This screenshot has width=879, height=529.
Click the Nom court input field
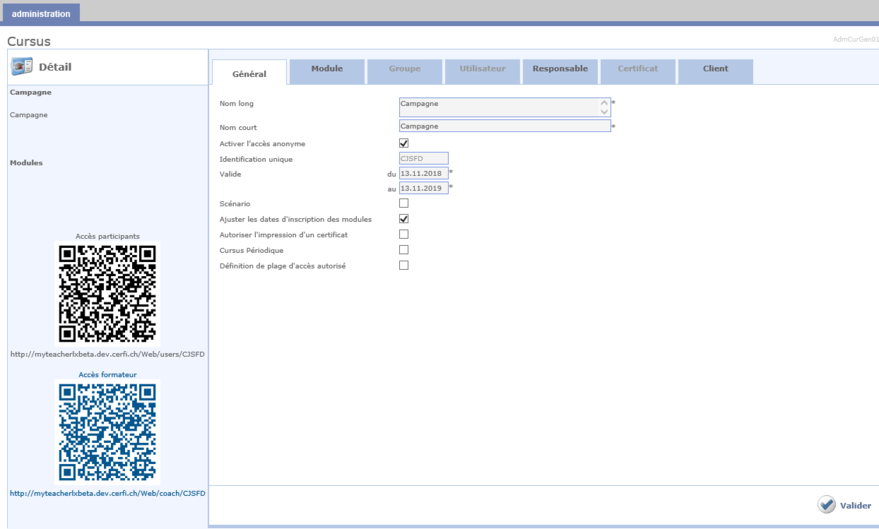(504, 126)
